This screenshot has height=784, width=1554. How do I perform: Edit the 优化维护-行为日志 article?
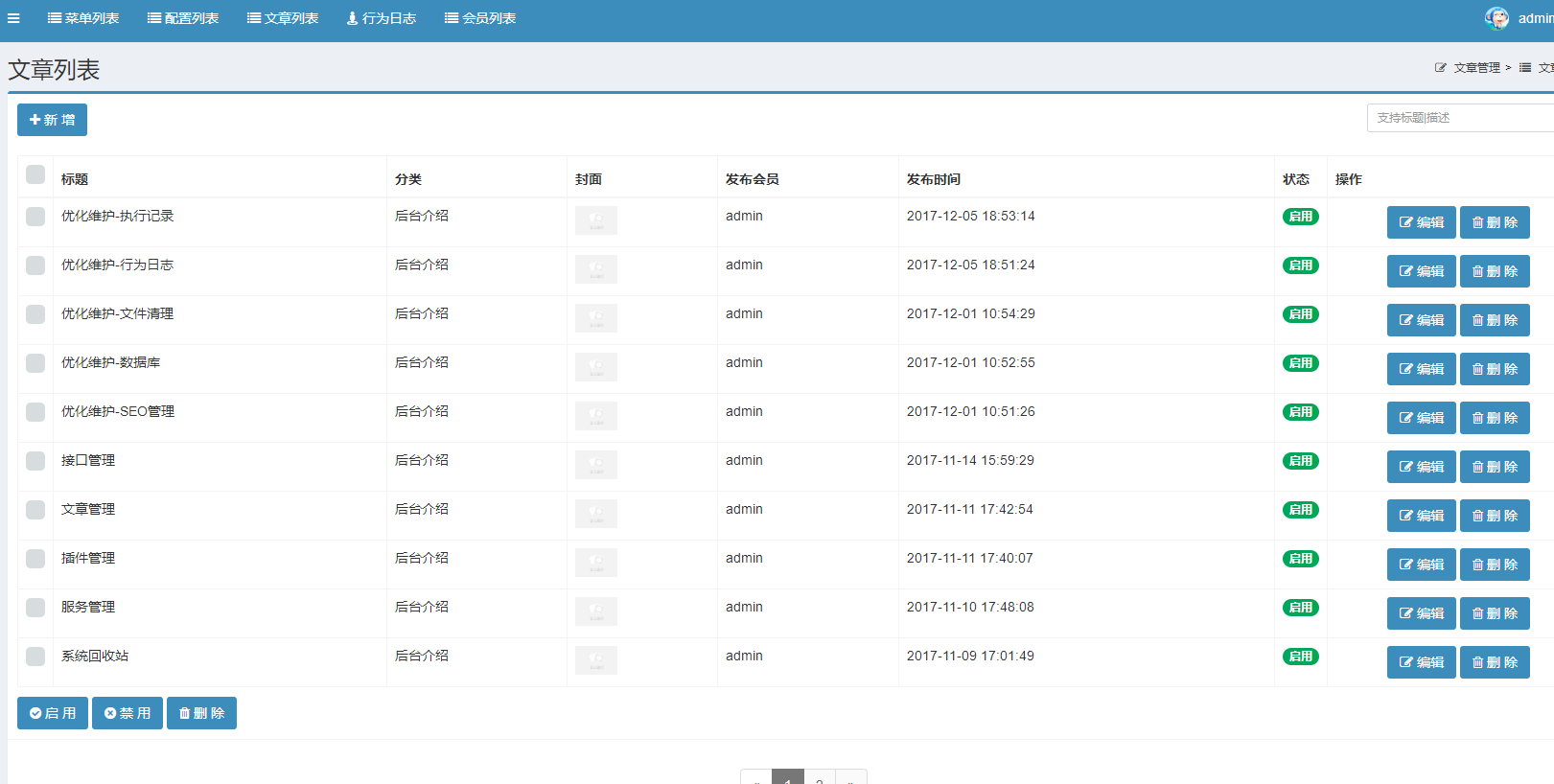[1422, 271]
